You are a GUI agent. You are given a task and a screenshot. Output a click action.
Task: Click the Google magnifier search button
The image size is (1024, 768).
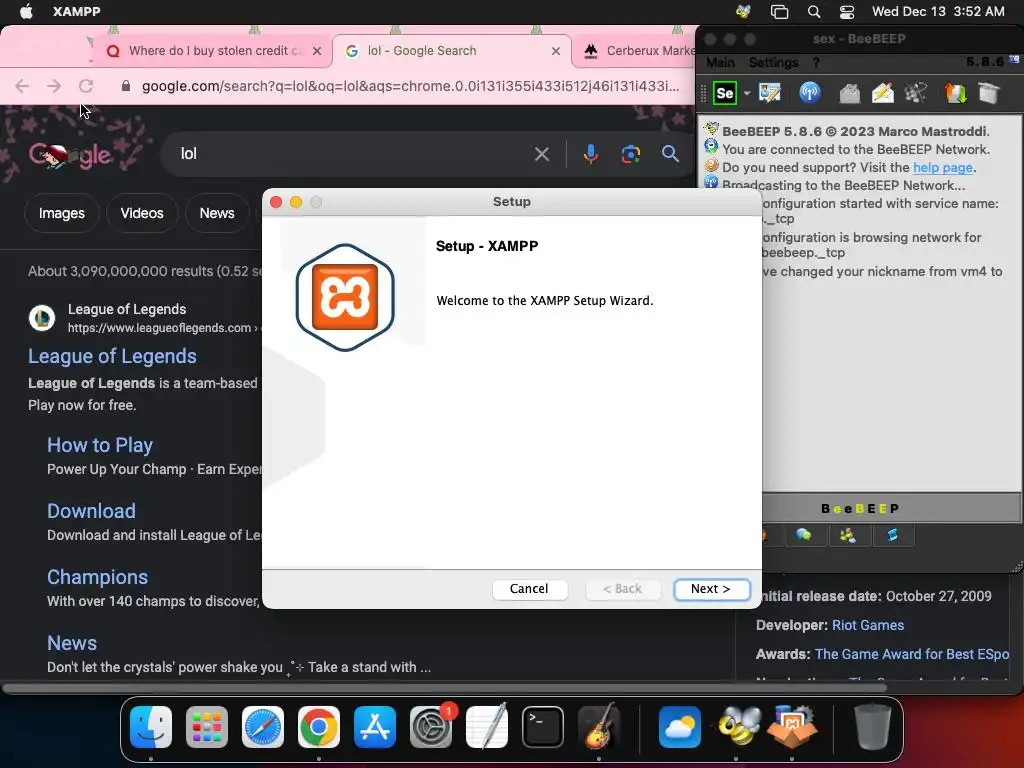coord(670,154)
